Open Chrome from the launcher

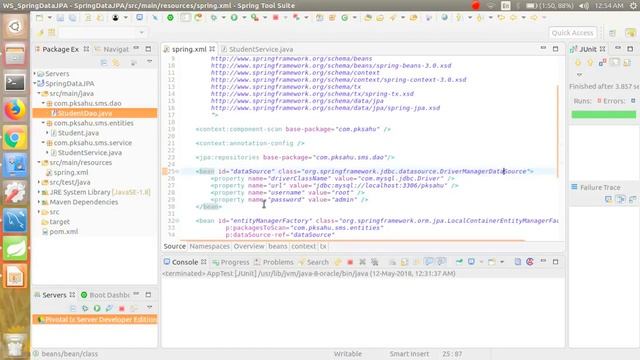point(15,138)
